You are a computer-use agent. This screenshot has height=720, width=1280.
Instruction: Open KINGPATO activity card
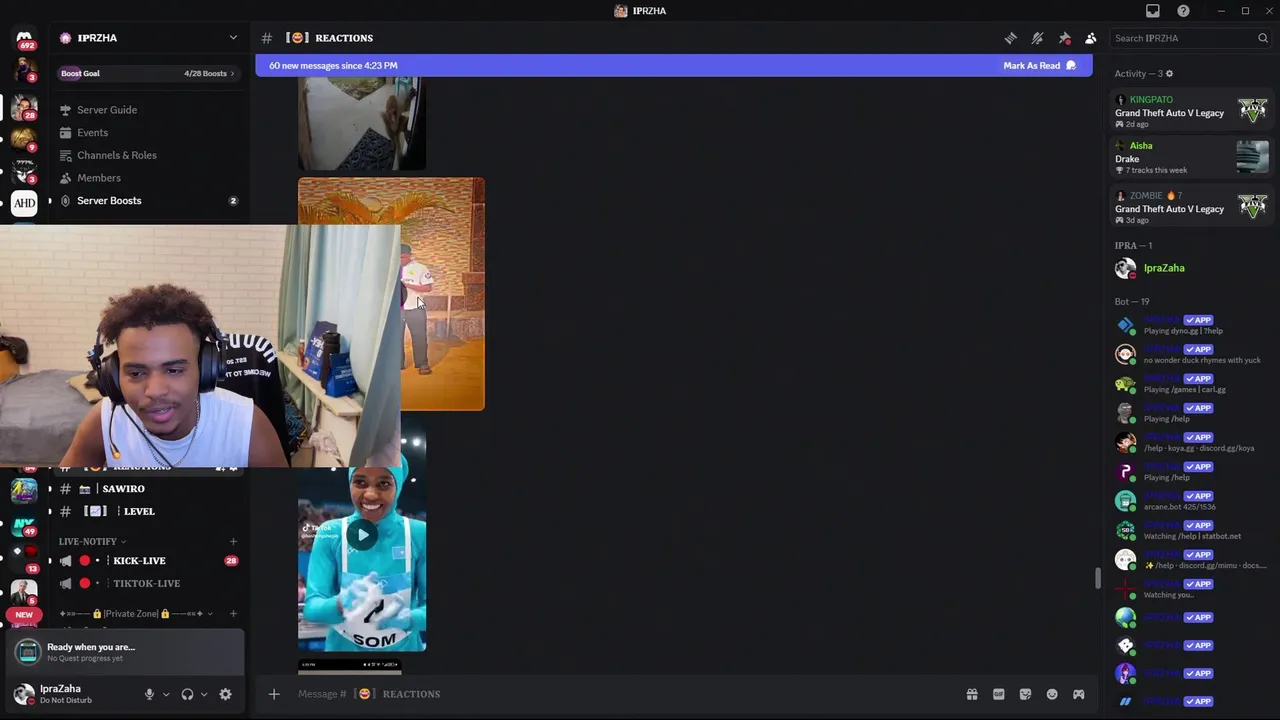[x=1191, y=110]
